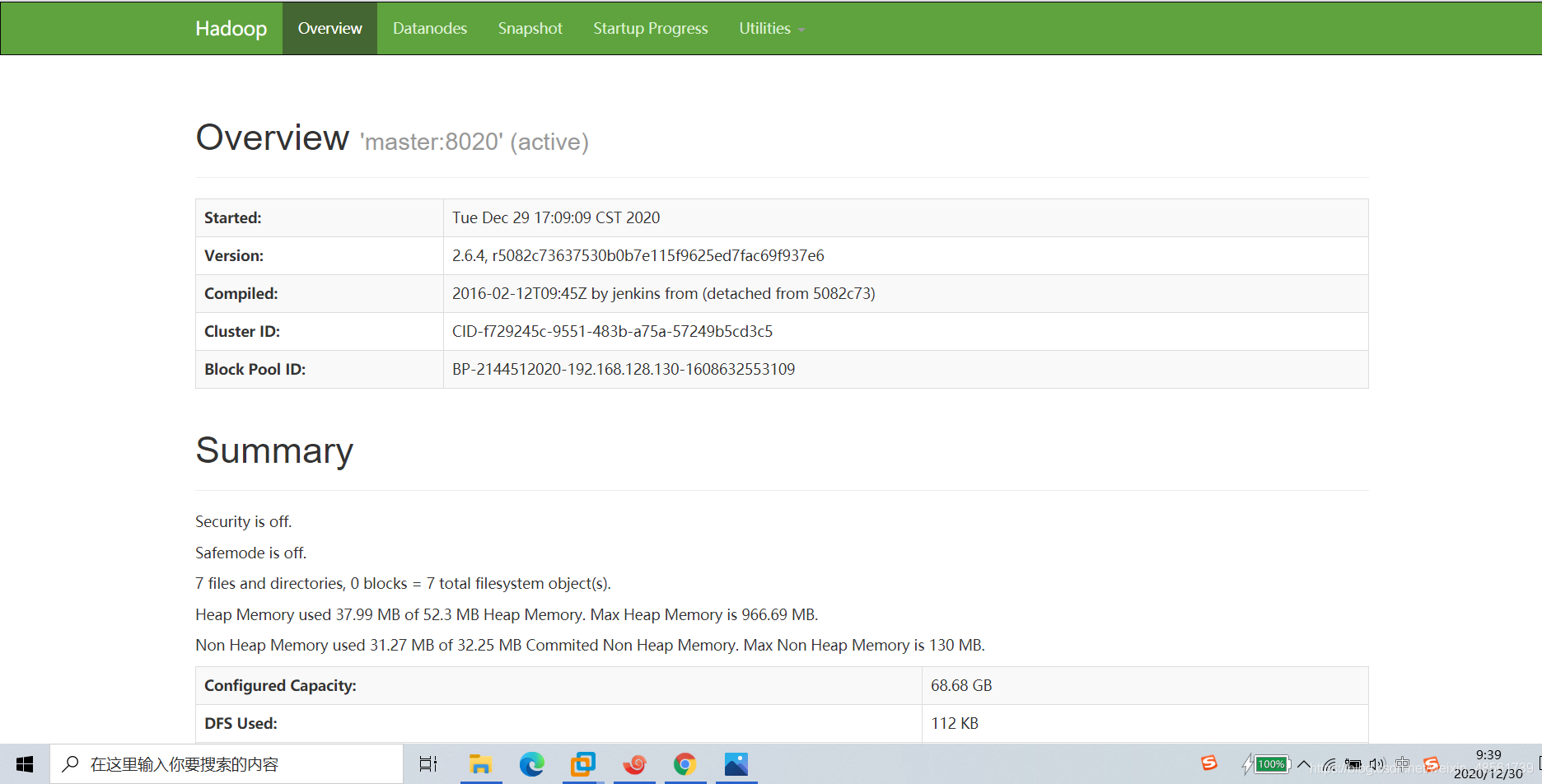
Task: Click the 'master:8020' (active) subtitle
Action: click(x=474, y=142)
